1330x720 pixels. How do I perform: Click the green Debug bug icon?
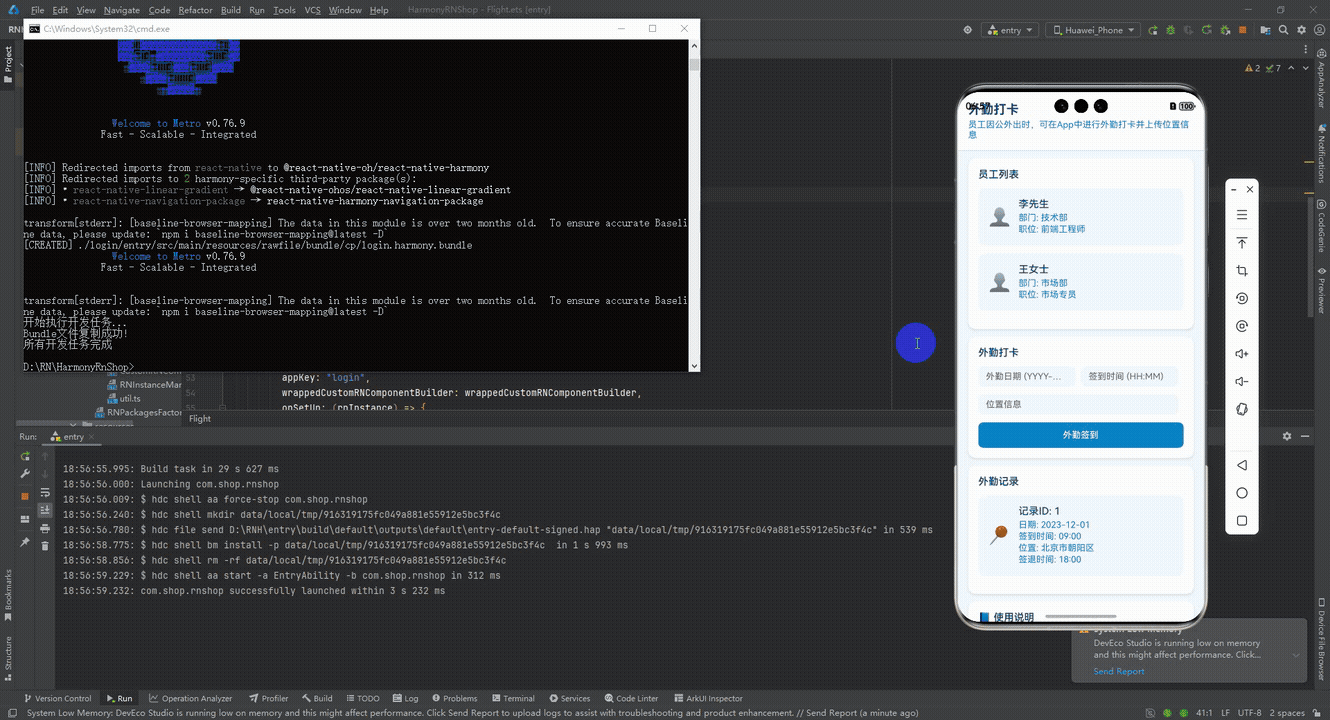pos(1170,31)
